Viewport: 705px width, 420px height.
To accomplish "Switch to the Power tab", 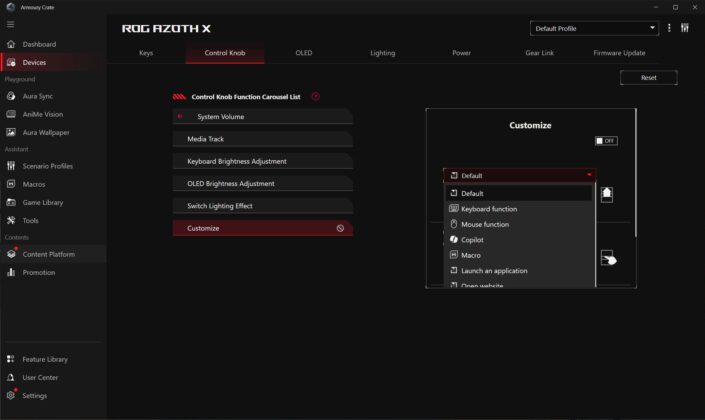I will click(x=461, y=53).
